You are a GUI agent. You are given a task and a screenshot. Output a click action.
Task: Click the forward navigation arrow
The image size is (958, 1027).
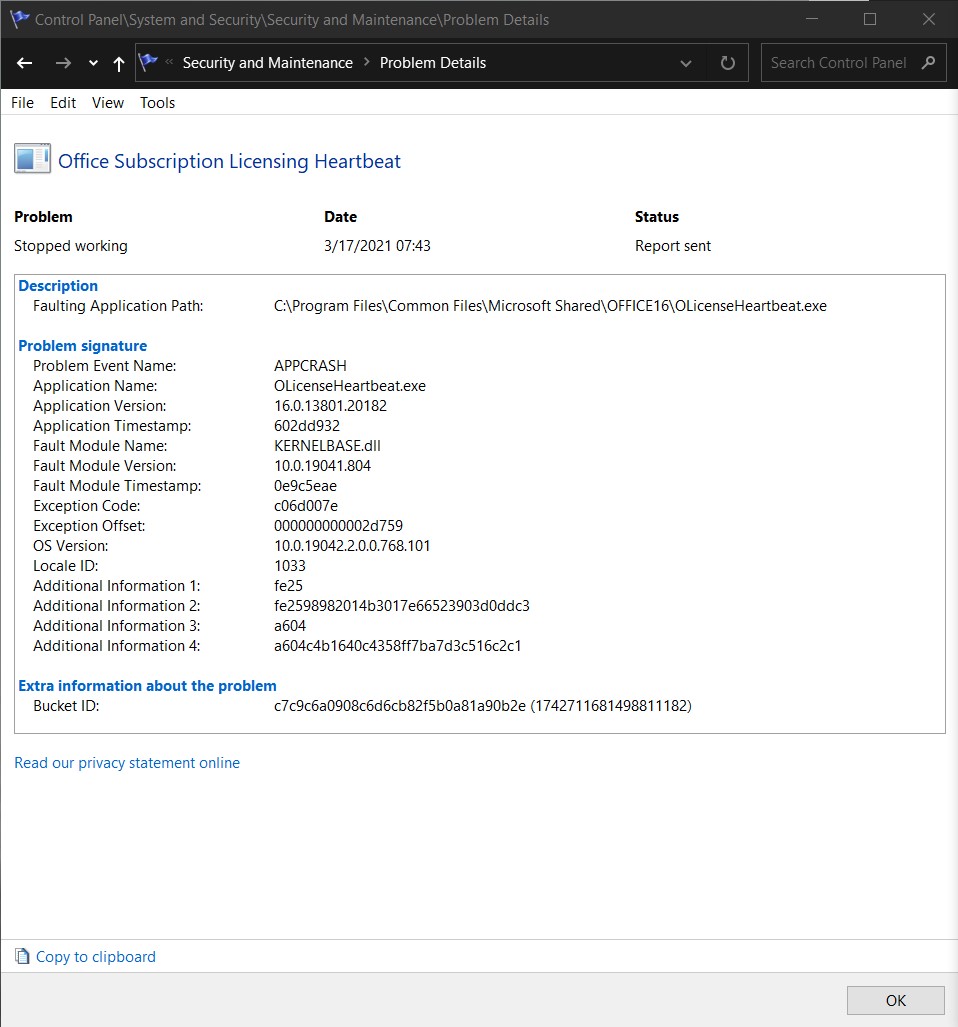[63, 63]
